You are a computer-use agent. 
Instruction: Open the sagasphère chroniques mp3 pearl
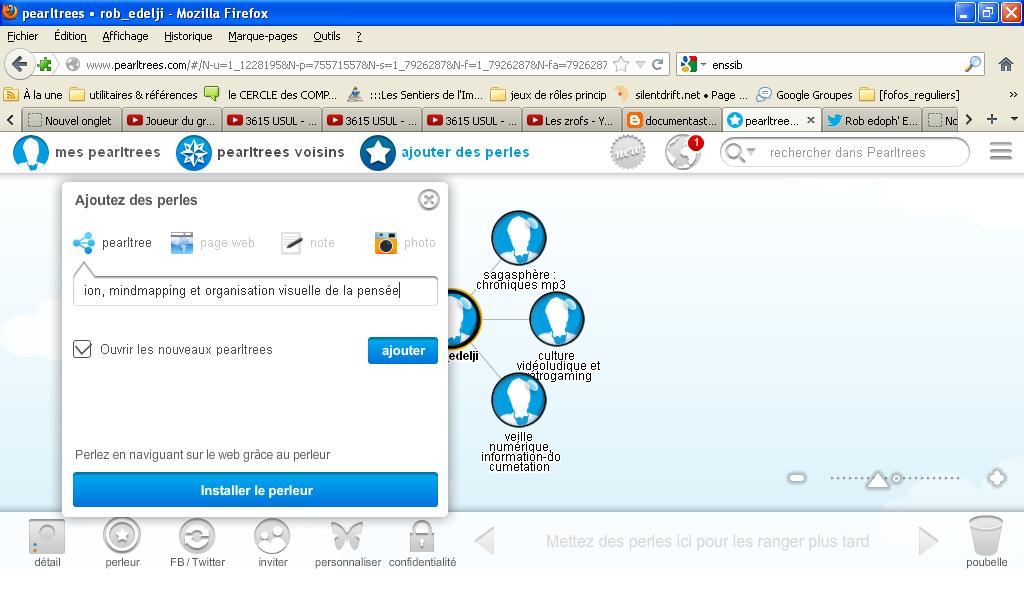pos(519,238)
